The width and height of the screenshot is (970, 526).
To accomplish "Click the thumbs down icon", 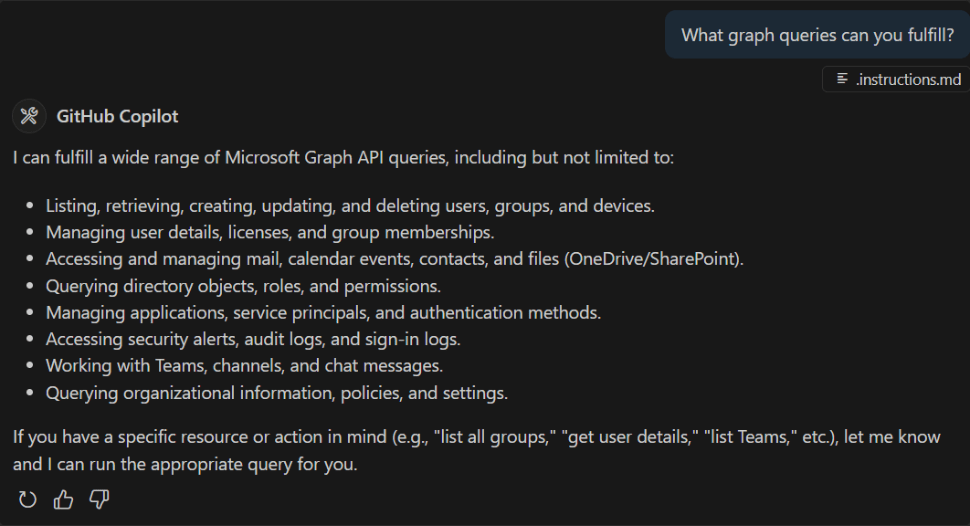I will point(98,499).
